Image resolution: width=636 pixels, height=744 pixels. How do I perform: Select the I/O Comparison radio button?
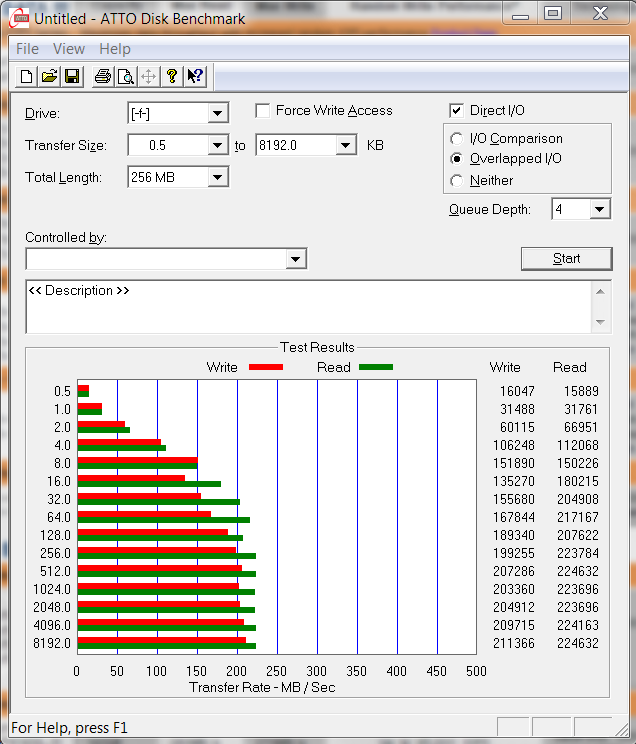(457, 139)
